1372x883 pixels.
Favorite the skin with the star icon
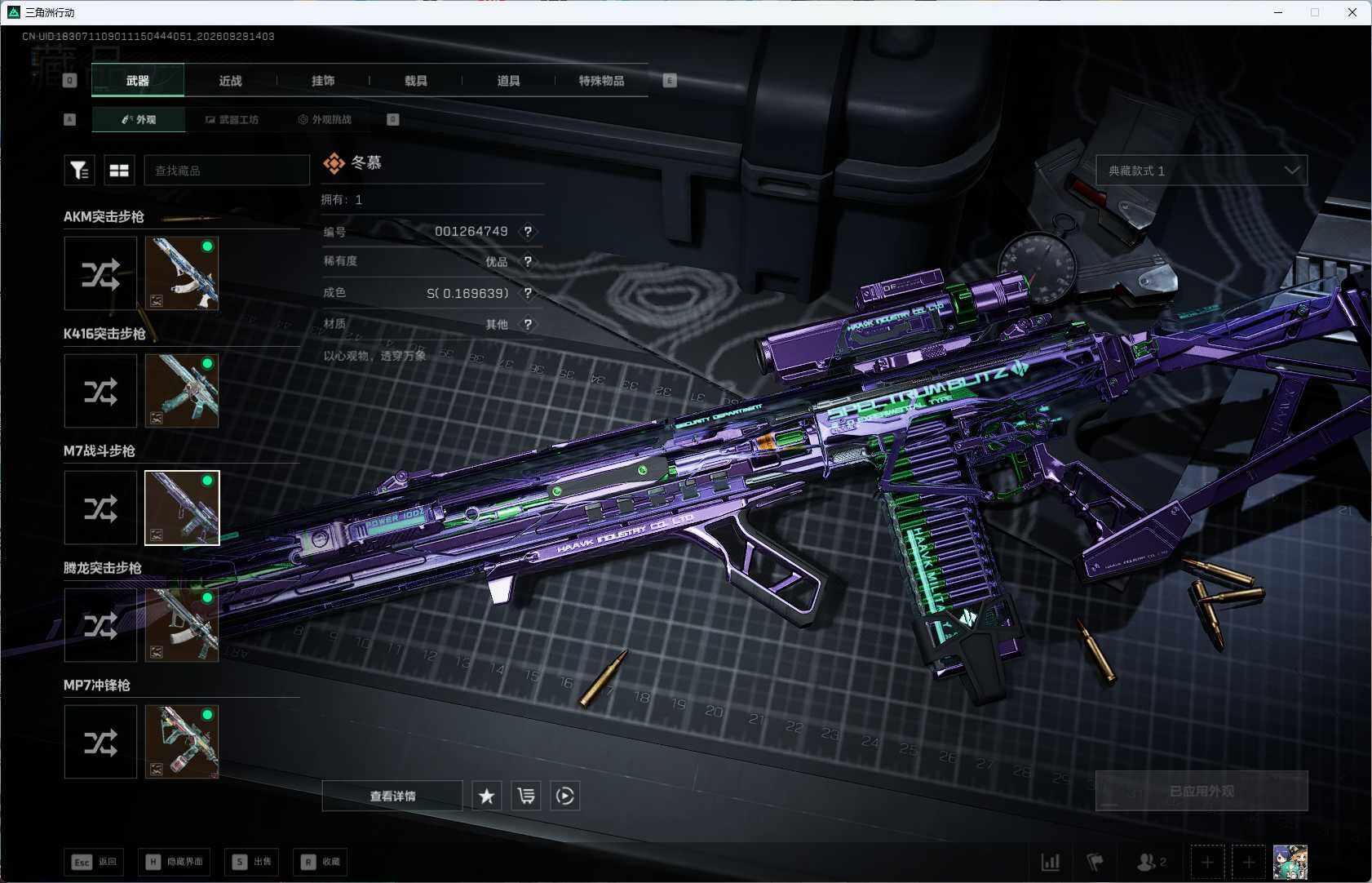pyautogui.click(x=487, y=796)
